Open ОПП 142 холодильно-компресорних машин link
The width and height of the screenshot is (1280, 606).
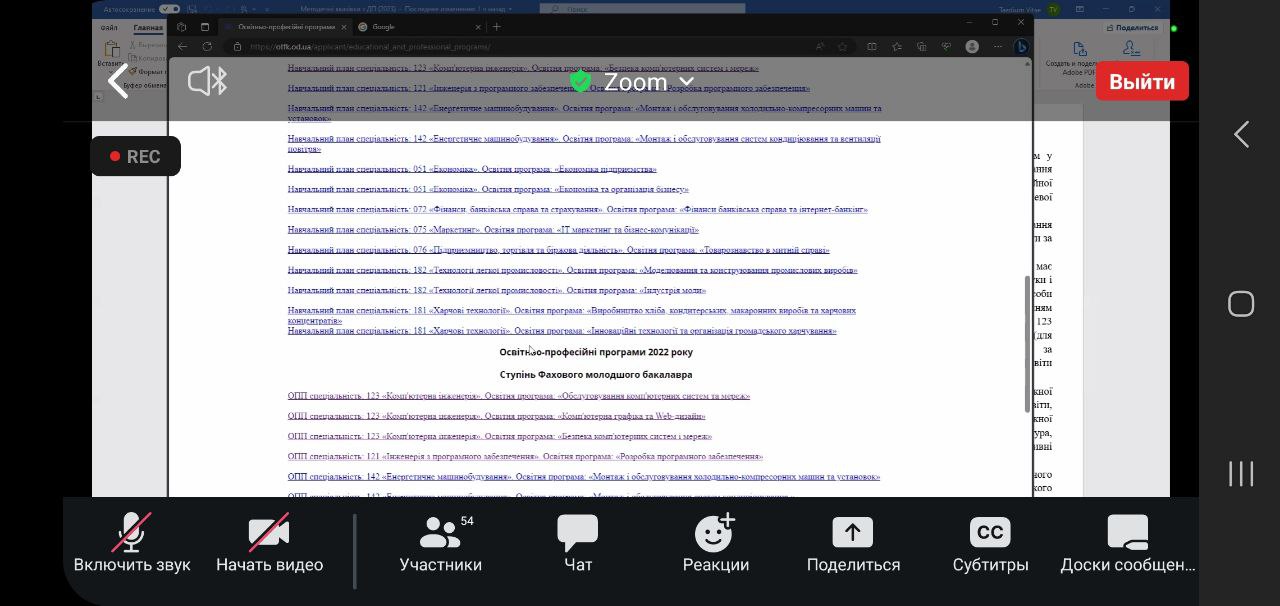[x=584, y=476]
